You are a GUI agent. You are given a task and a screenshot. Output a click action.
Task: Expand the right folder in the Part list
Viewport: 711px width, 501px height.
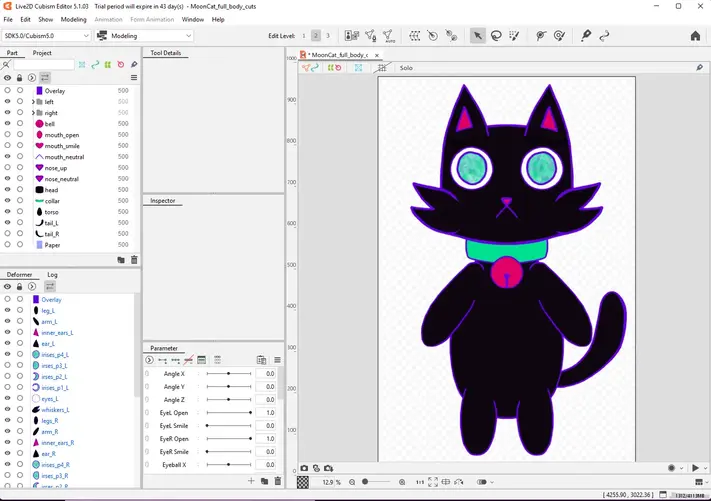tap(33, 112)
